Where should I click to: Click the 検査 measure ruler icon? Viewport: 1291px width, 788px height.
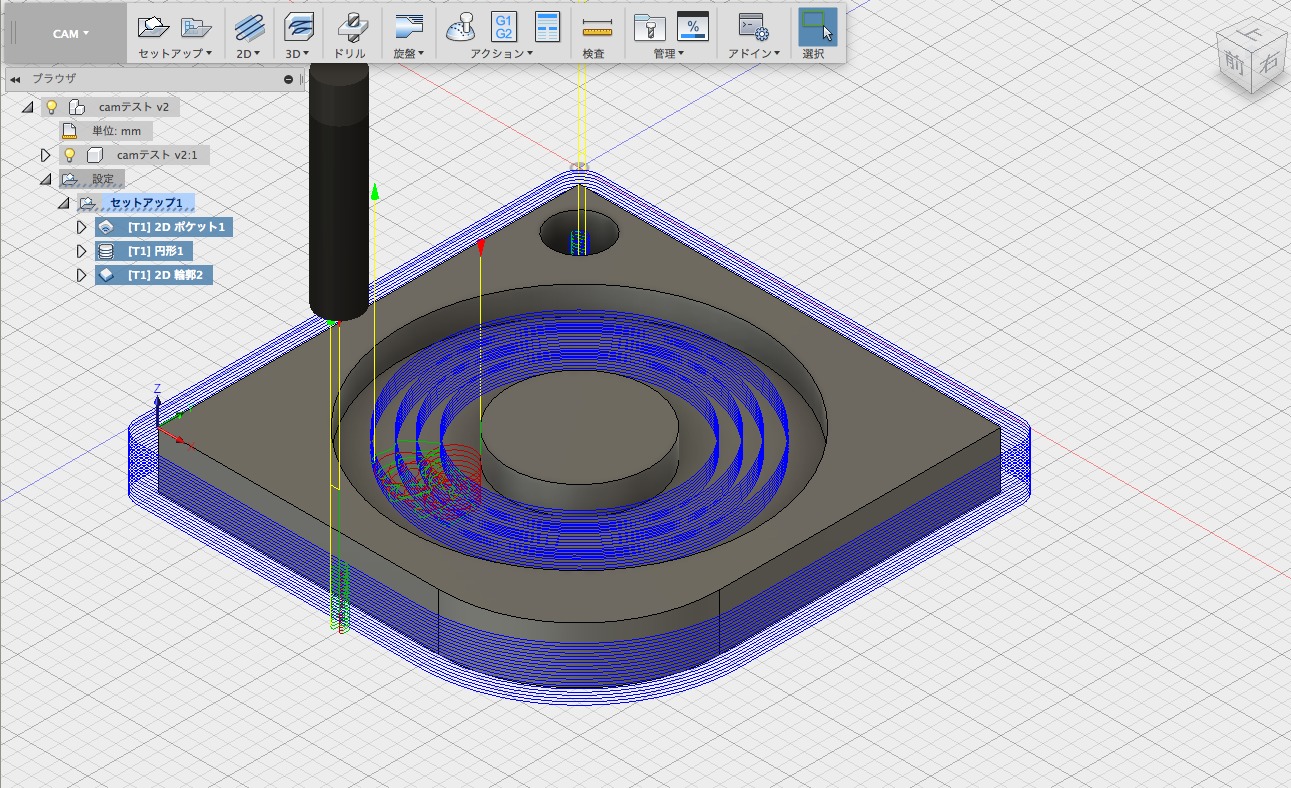596,27
